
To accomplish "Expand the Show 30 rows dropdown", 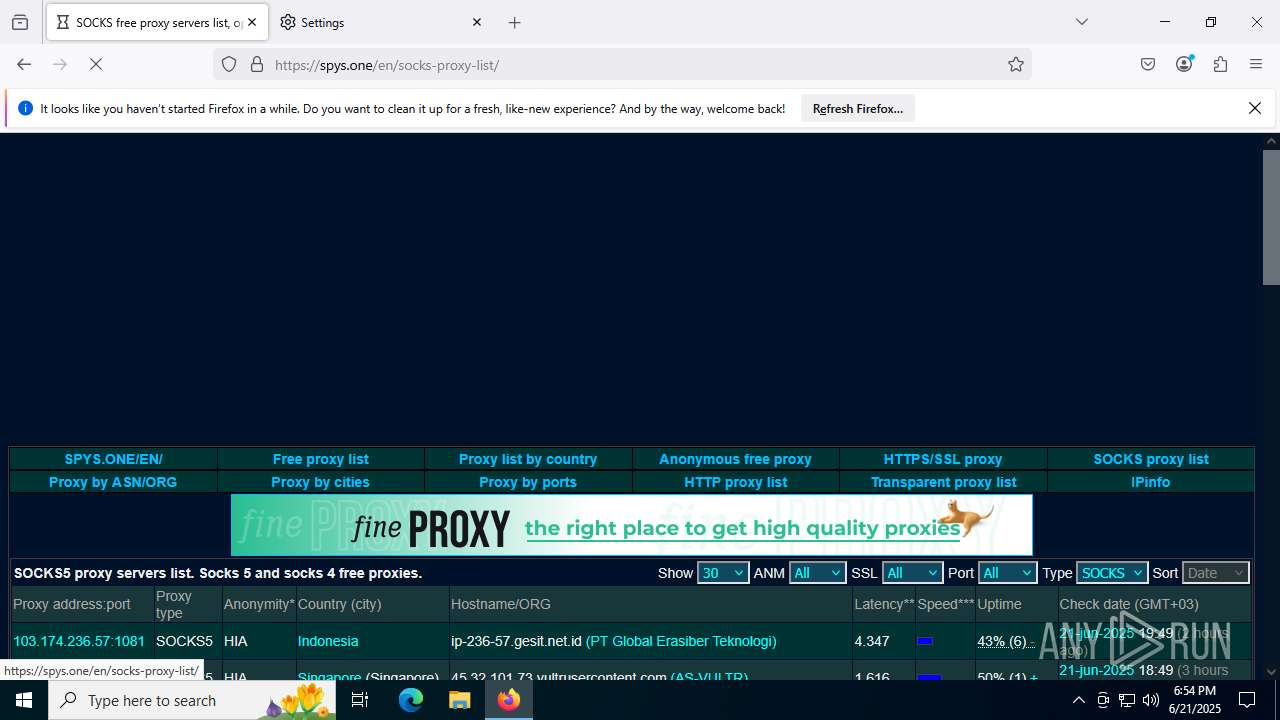I will 723,573.
